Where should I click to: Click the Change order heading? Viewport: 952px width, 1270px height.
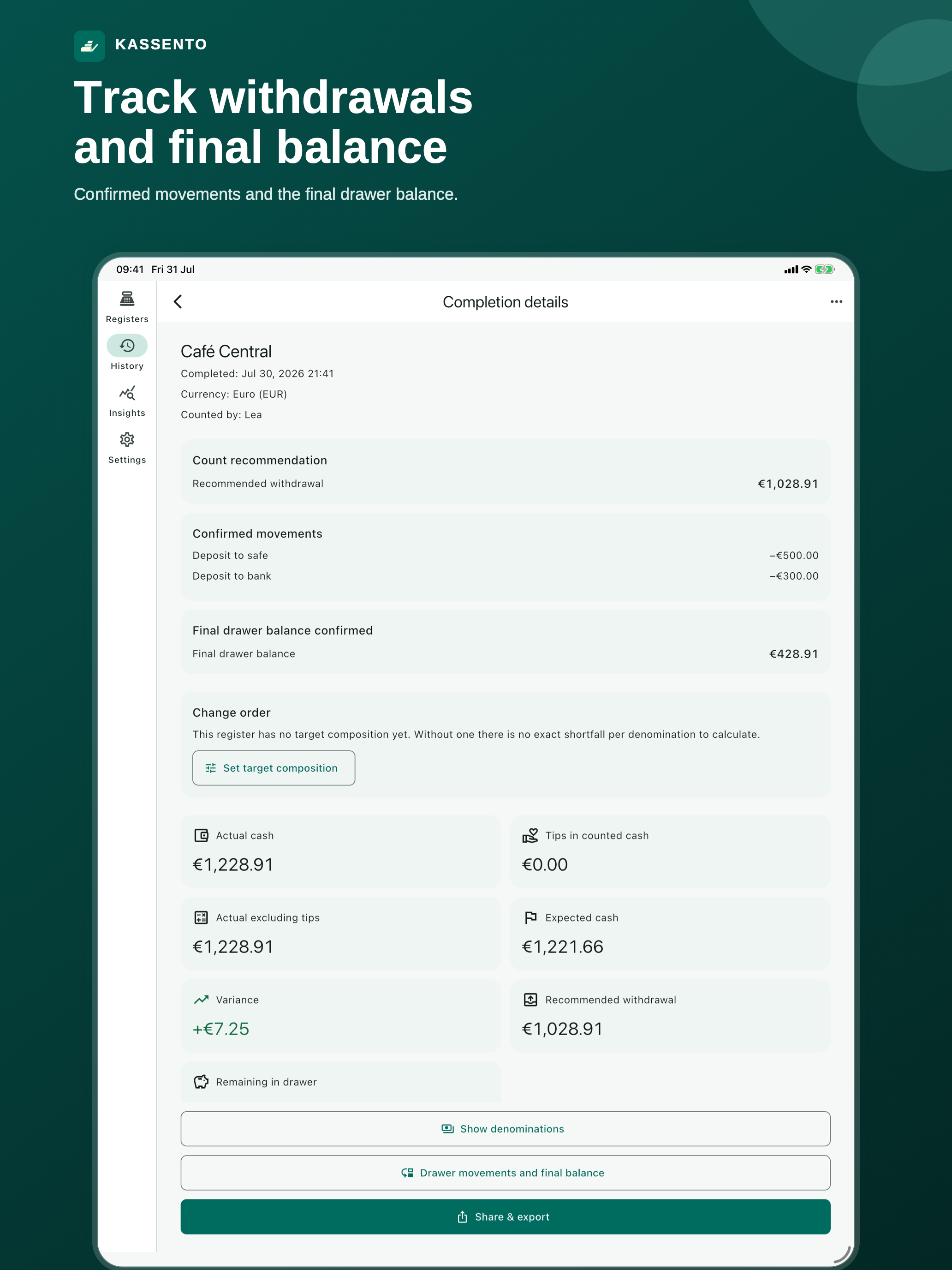tap(231, 713)
